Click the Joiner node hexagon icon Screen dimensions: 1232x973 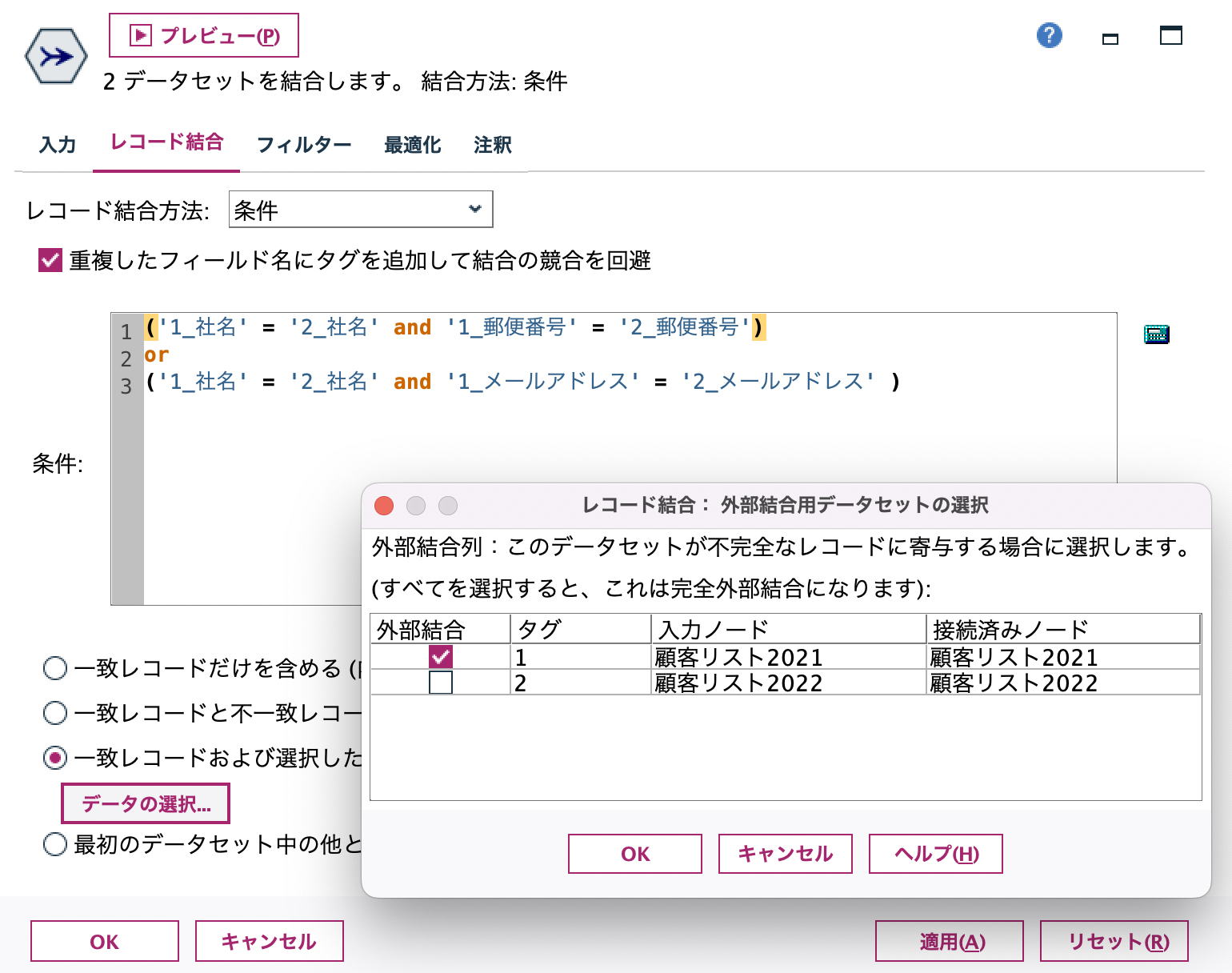tap(55, 56)
